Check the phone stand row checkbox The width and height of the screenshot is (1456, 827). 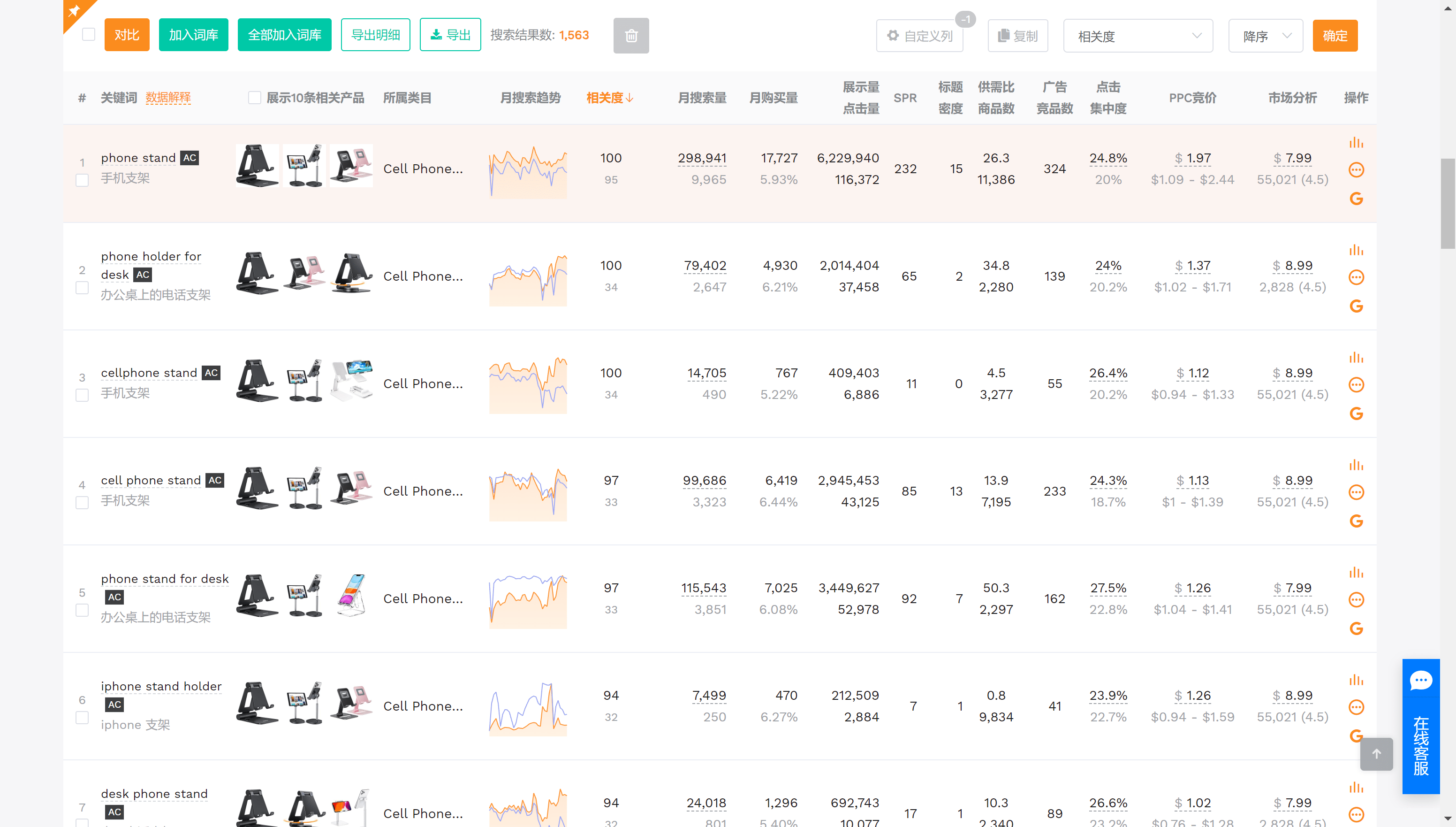pyautogui.click(x=82, y=181)
